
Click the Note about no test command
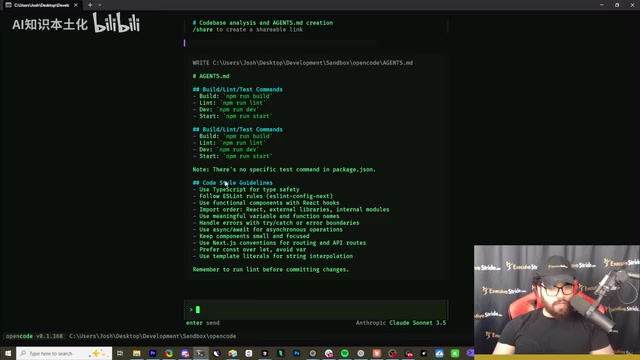click(284, 169)
